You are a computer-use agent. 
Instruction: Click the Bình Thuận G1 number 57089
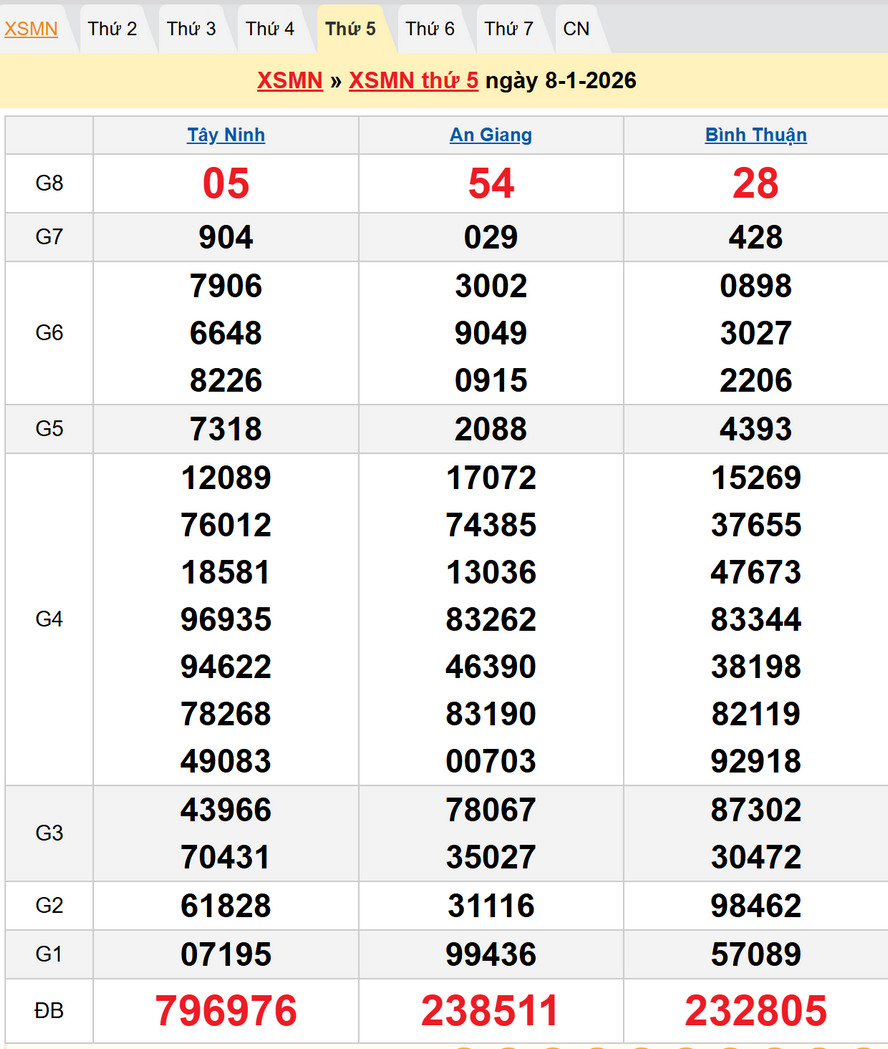pyautogui.click(x=756, y=954)
